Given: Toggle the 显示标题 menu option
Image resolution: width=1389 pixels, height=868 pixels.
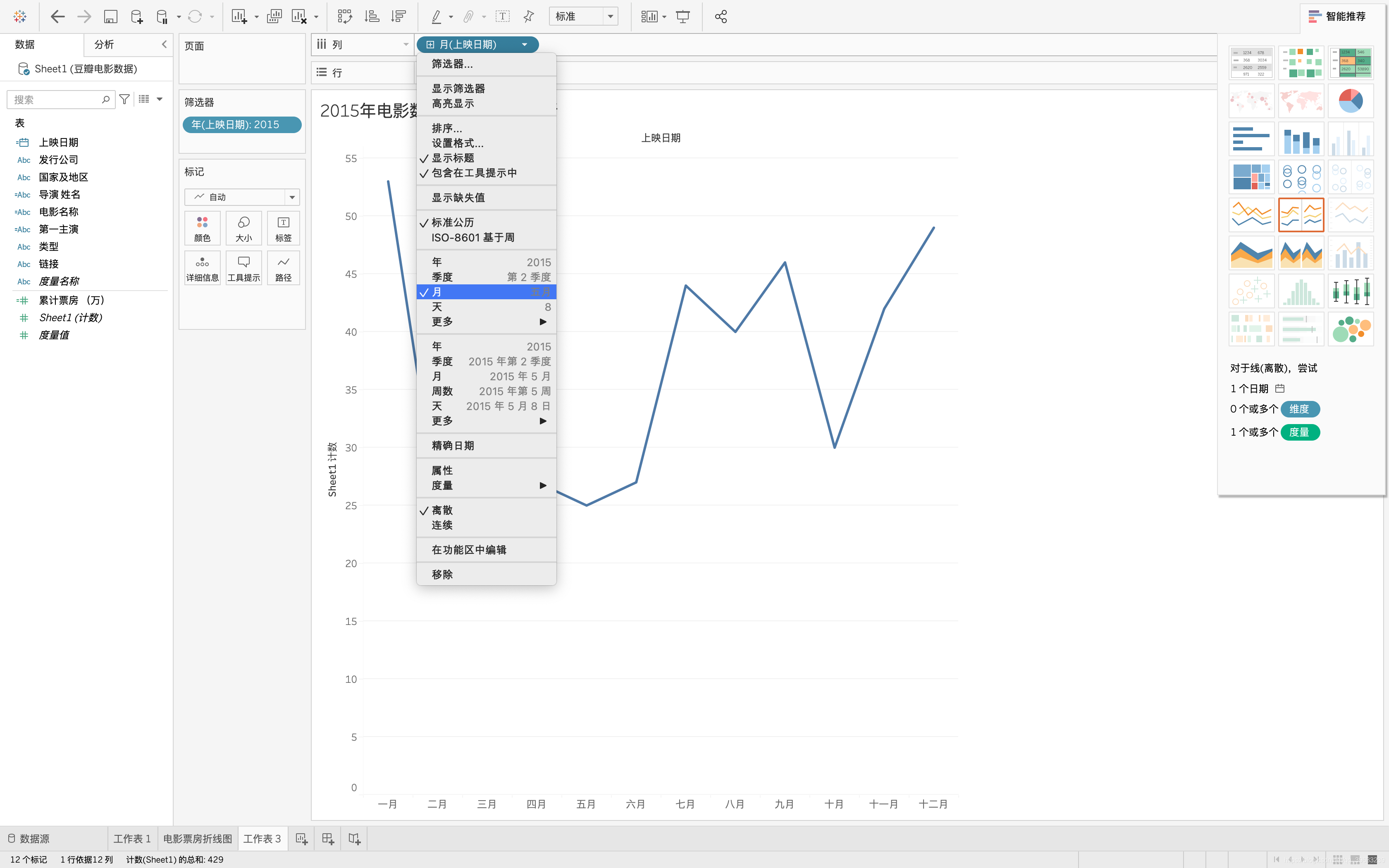Looking at the screenshot, I should click(452, 158).
